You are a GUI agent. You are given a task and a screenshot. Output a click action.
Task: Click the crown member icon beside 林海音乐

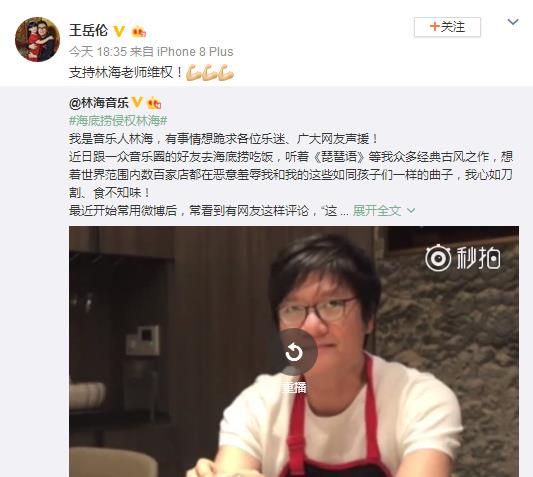pos(154,103)
